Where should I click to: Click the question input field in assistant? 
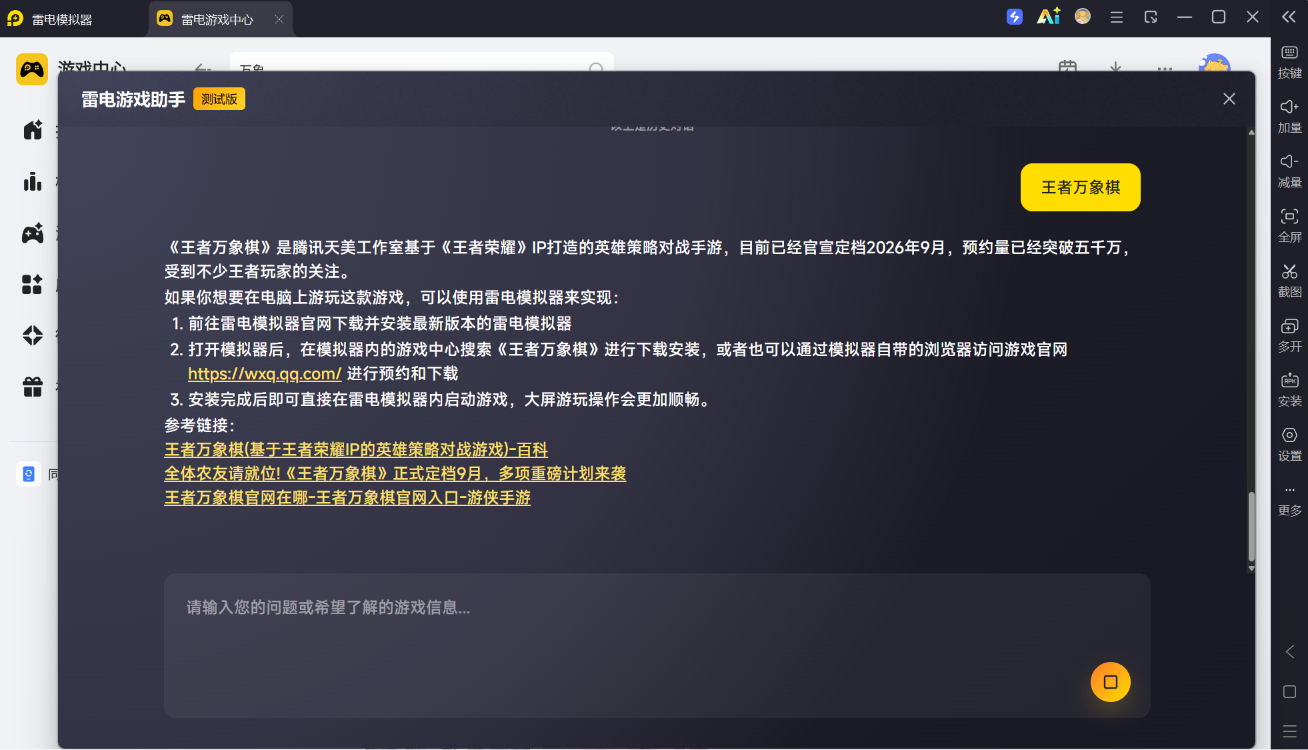(657, 645)
